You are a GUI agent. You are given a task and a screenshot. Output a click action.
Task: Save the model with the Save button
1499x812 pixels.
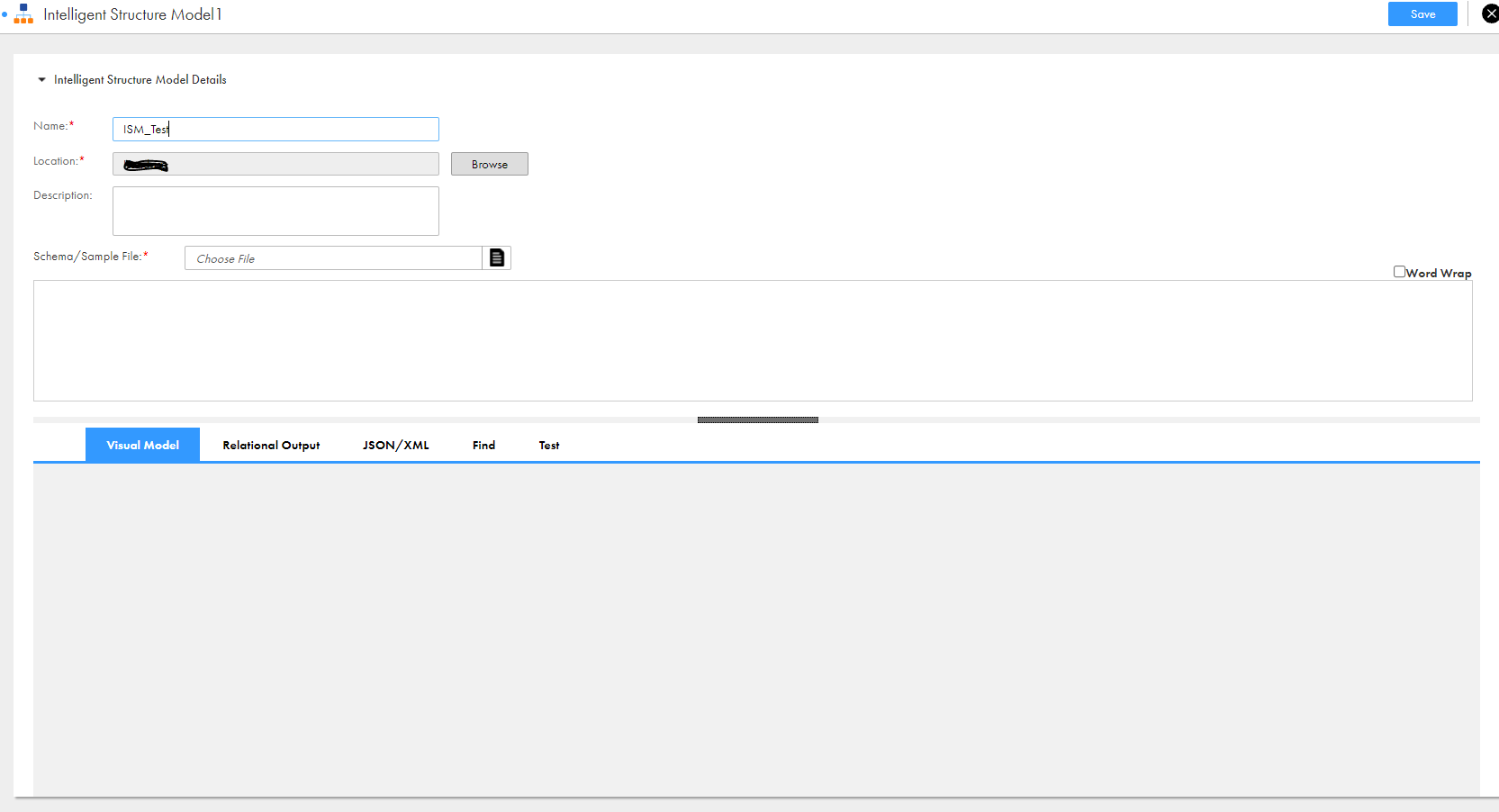[x=1422, y=14]
